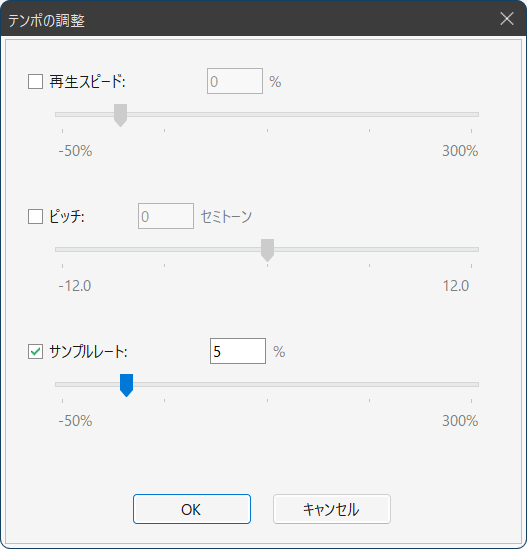
Task: Click the 再生スピード percent input field
Action: [x=235, y=81]
